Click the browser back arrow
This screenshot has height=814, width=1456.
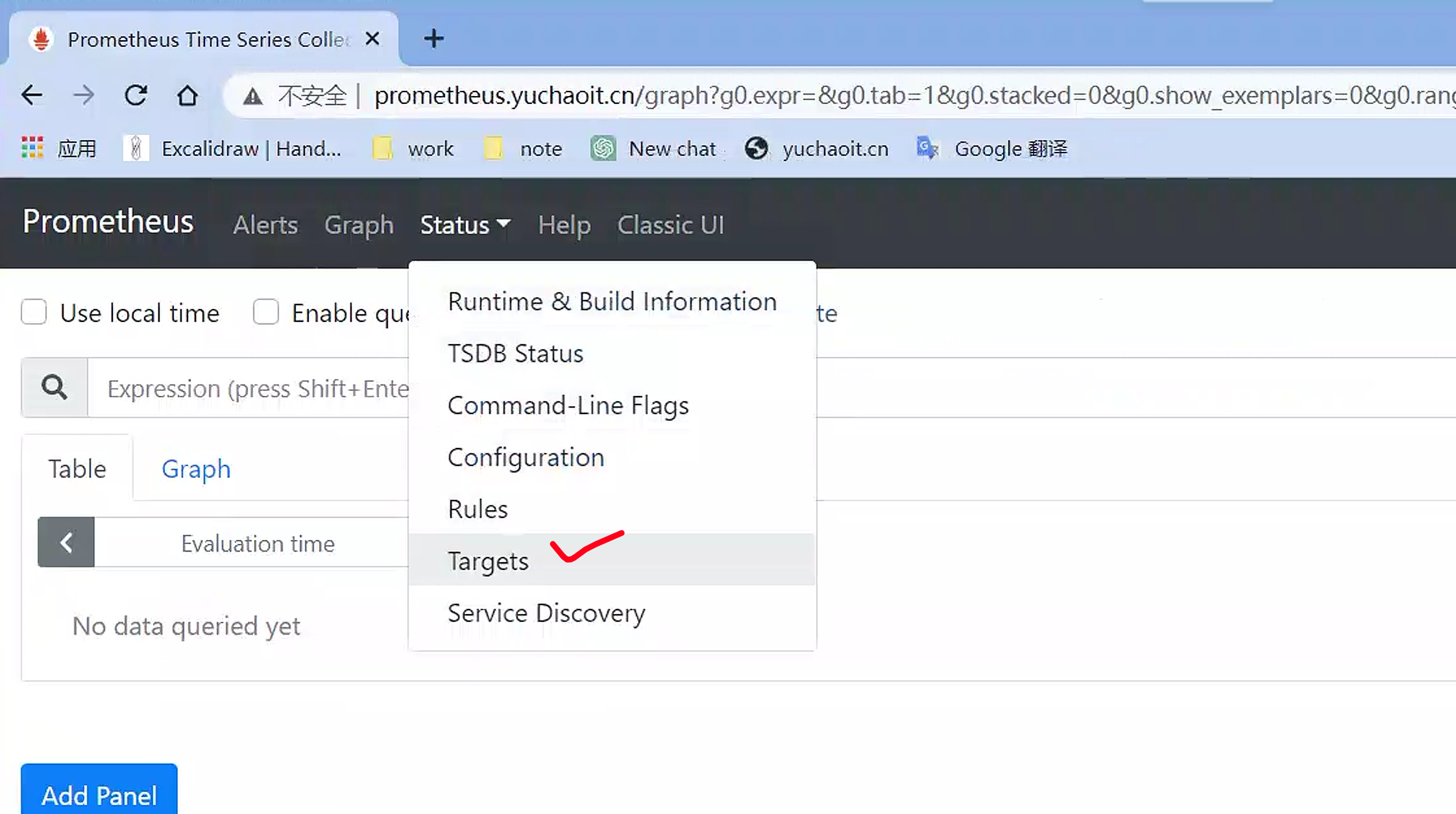(31, 95)
